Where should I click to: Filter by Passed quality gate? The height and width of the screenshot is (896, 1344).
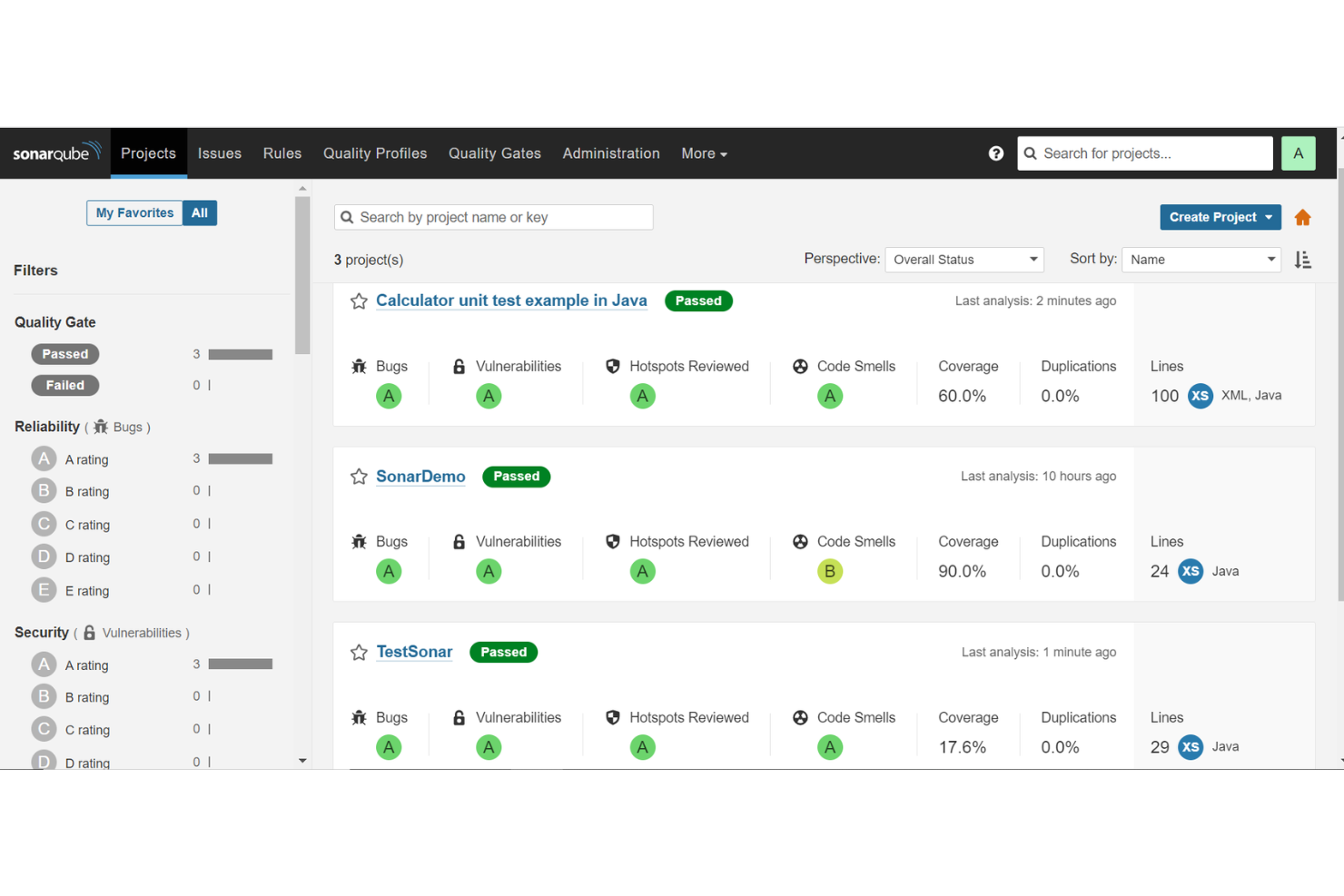click(65, 354)
